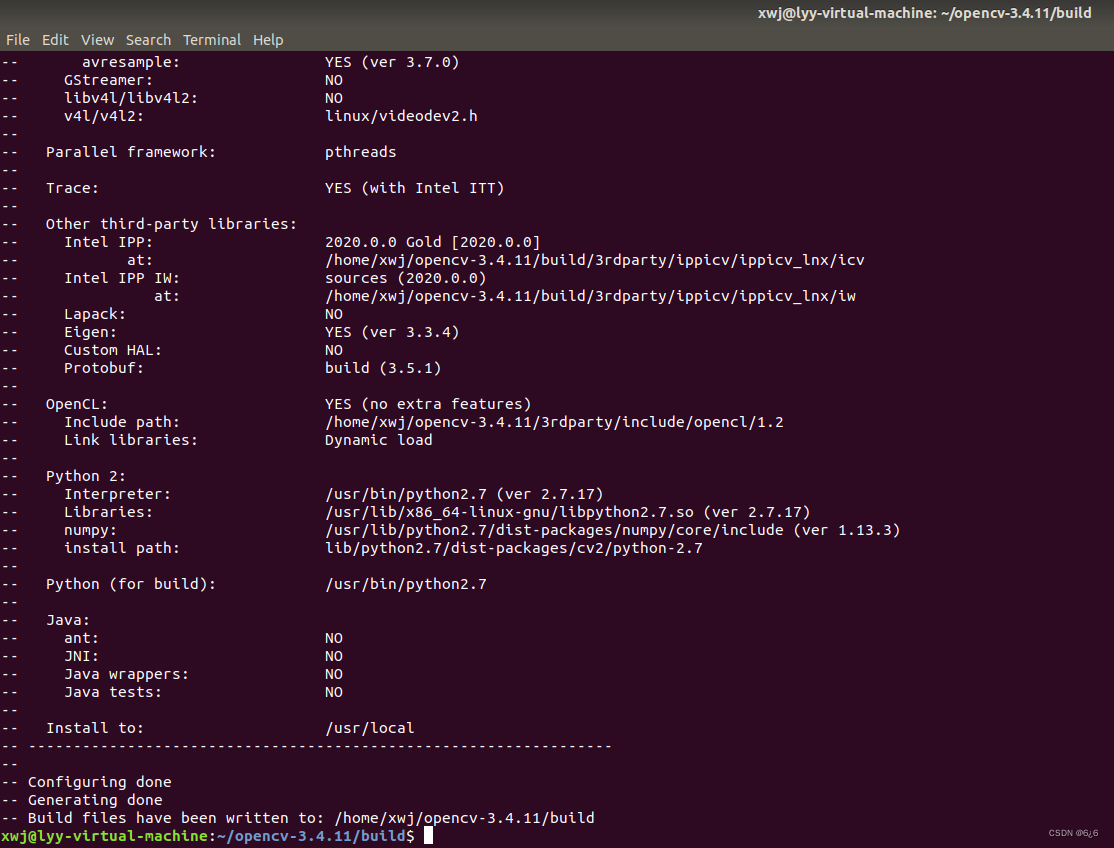Click the 'Java wrappers:' label
Image resolution: width=1114 pixels, height=848 pixels.
[x=126, y=674]
